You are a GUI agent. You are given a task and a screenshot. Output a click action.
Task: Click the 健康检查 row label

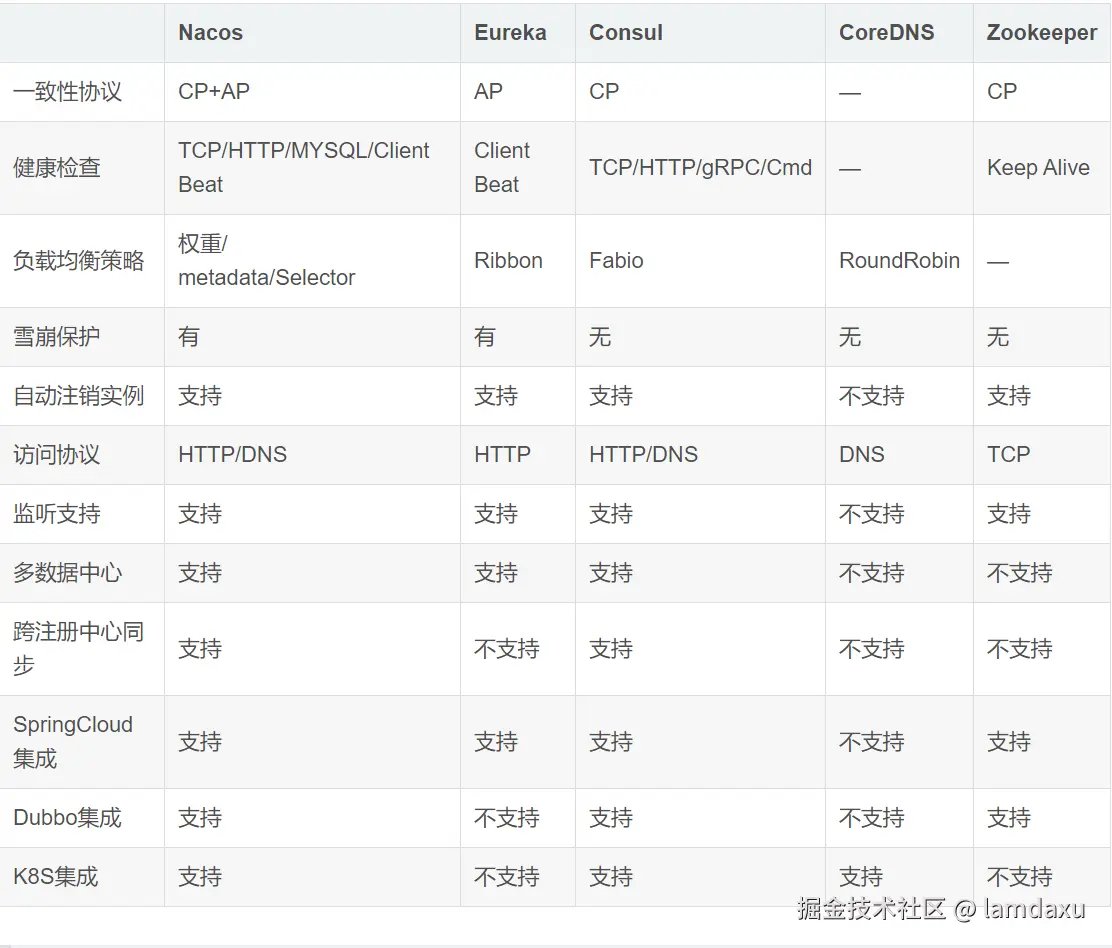[57, 168]
